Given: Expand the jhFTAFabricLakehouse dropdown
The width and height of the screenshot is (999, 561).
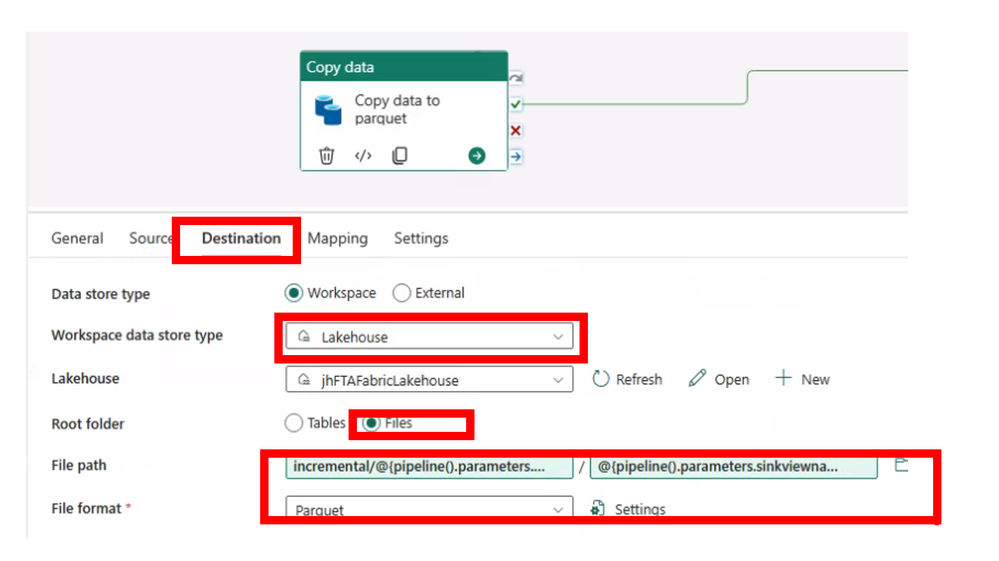Looking at the screenshot, I should (429, 380).
